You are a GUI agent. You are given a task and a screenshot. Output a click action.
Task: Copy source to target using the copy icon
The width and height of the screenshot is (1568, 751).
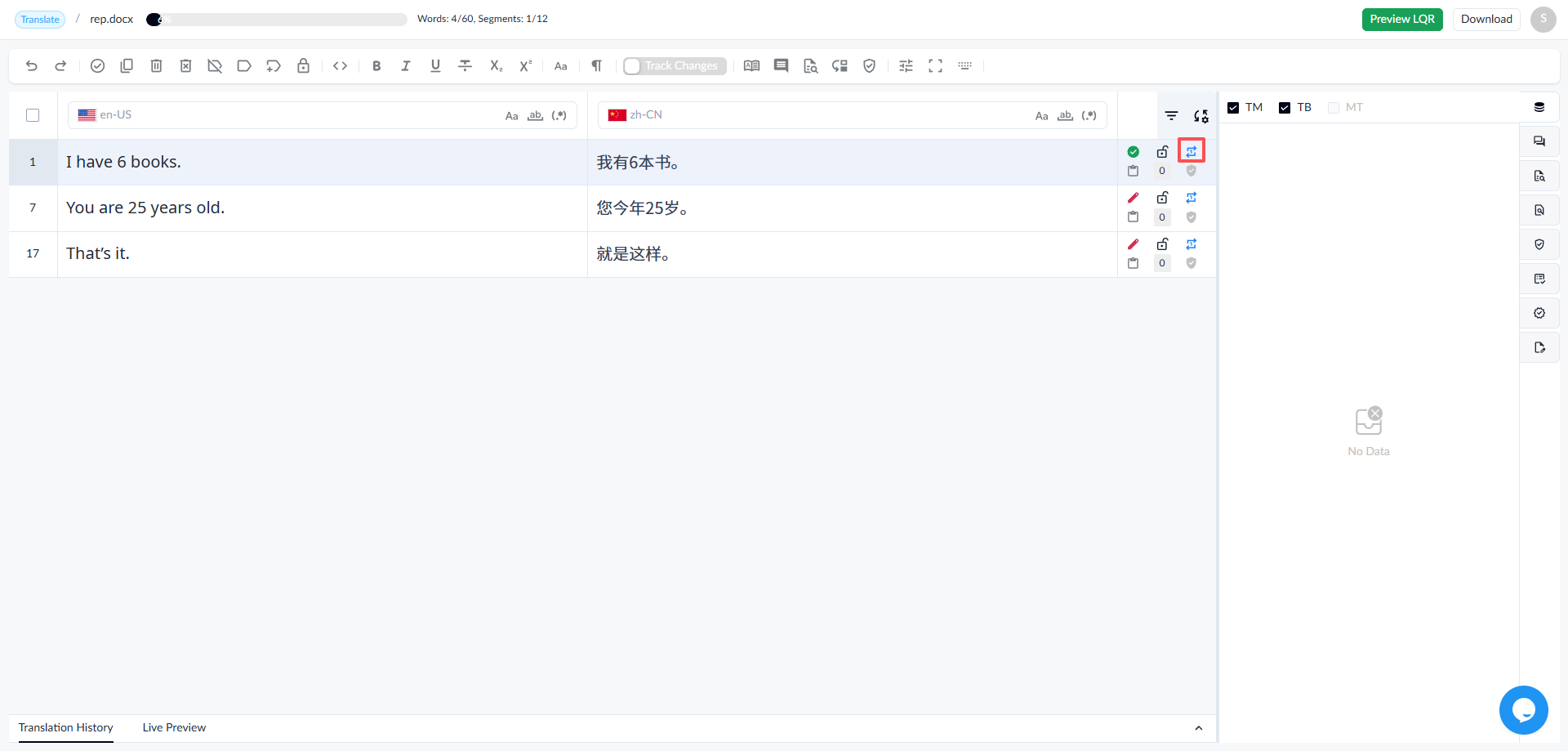coord(127,66)
